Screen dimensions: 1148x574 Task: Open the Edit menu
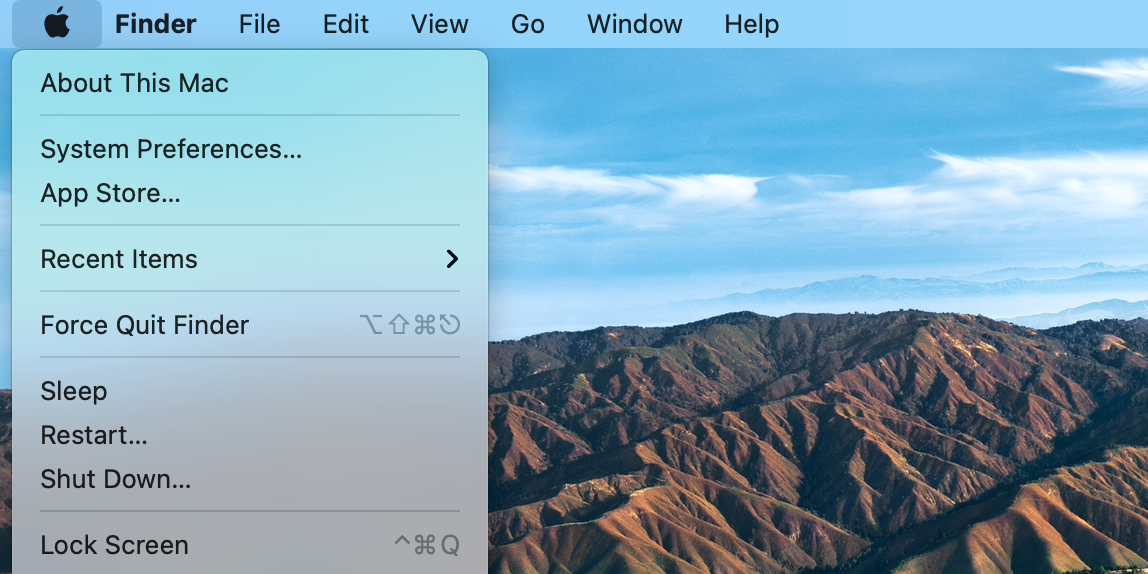346,24
